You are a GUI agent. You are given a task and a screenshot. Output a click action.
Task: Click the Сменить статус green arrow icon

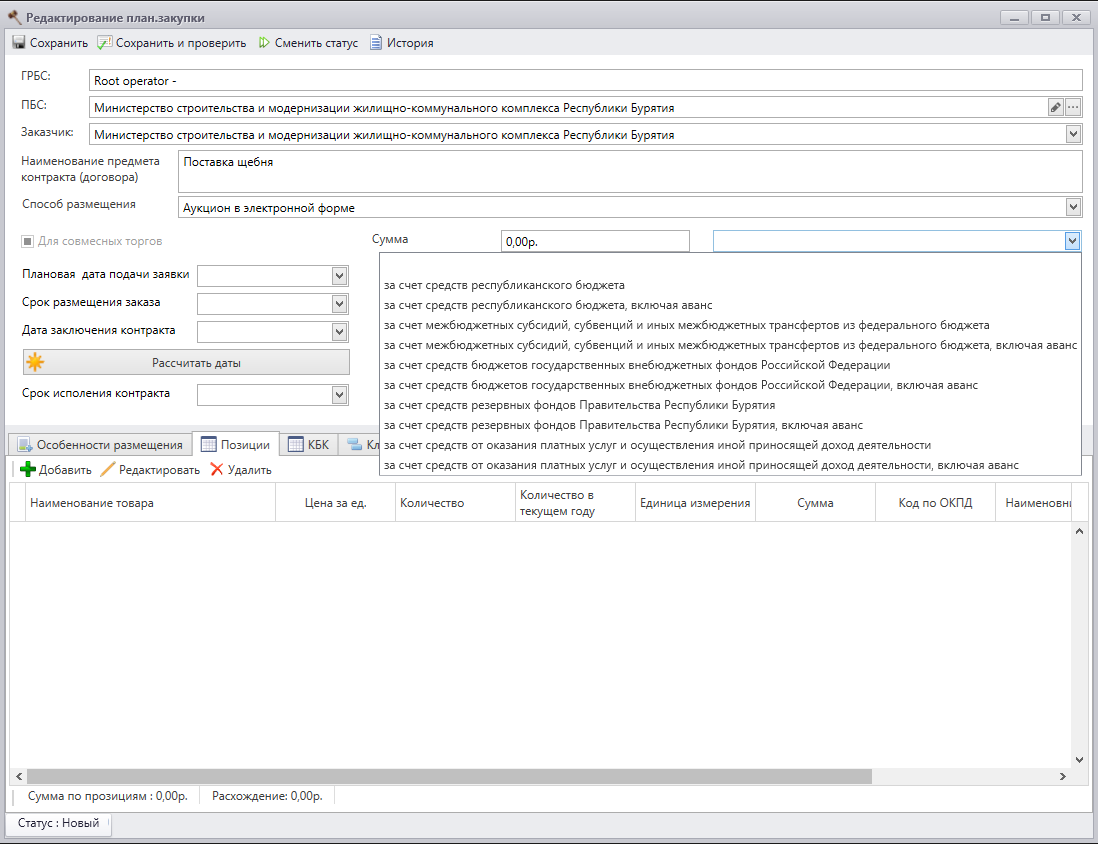pyautogui.click(x=264, y=43)
